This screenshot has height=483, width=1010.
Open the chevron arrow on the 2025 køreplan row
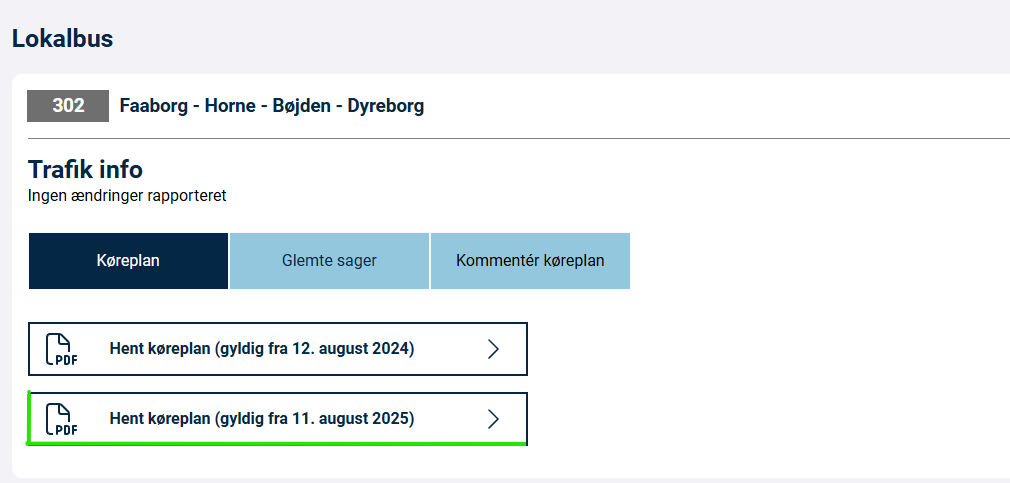pos(493,419)
